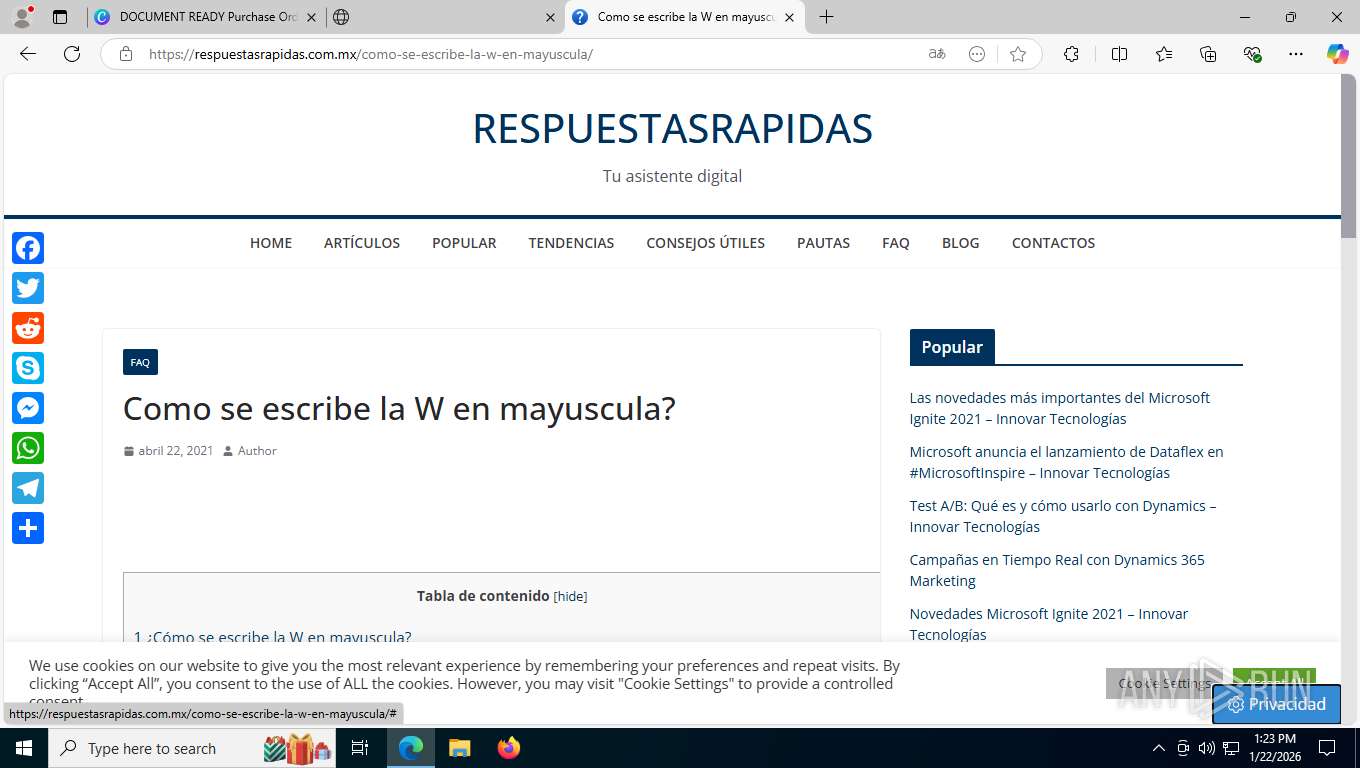Go back to previous page
Viewport: 1360px width, 768px height.
(28, 54)
